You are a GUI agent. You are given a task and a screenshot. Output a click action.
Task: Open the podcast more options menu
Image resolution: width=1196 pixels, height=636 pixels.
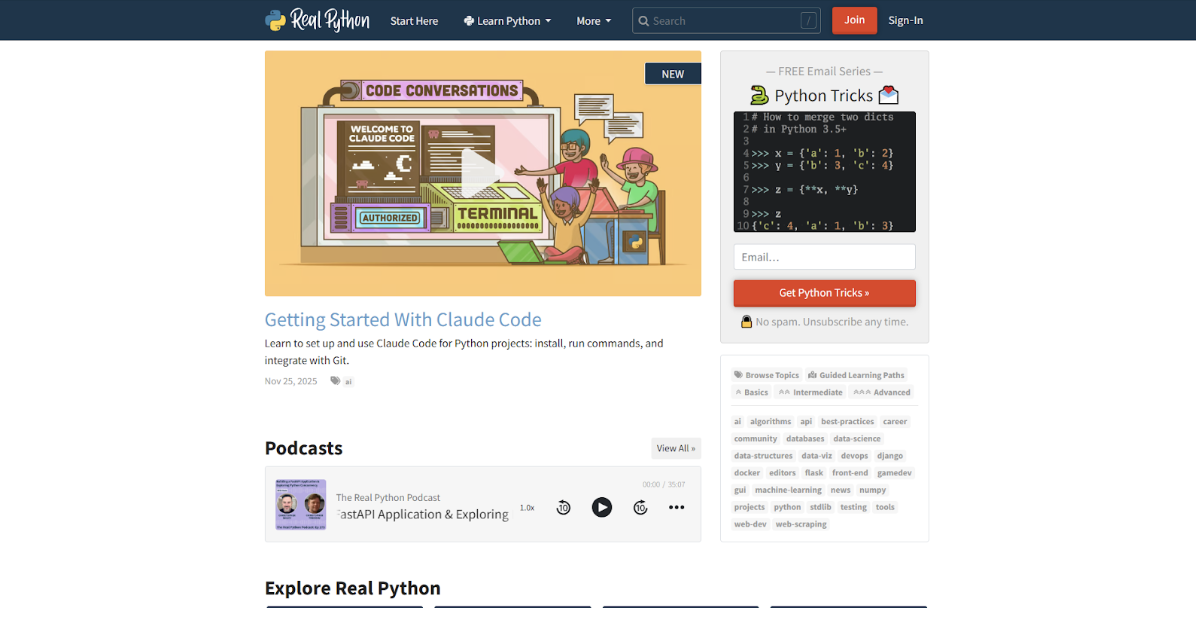click(x=677, y=507)
